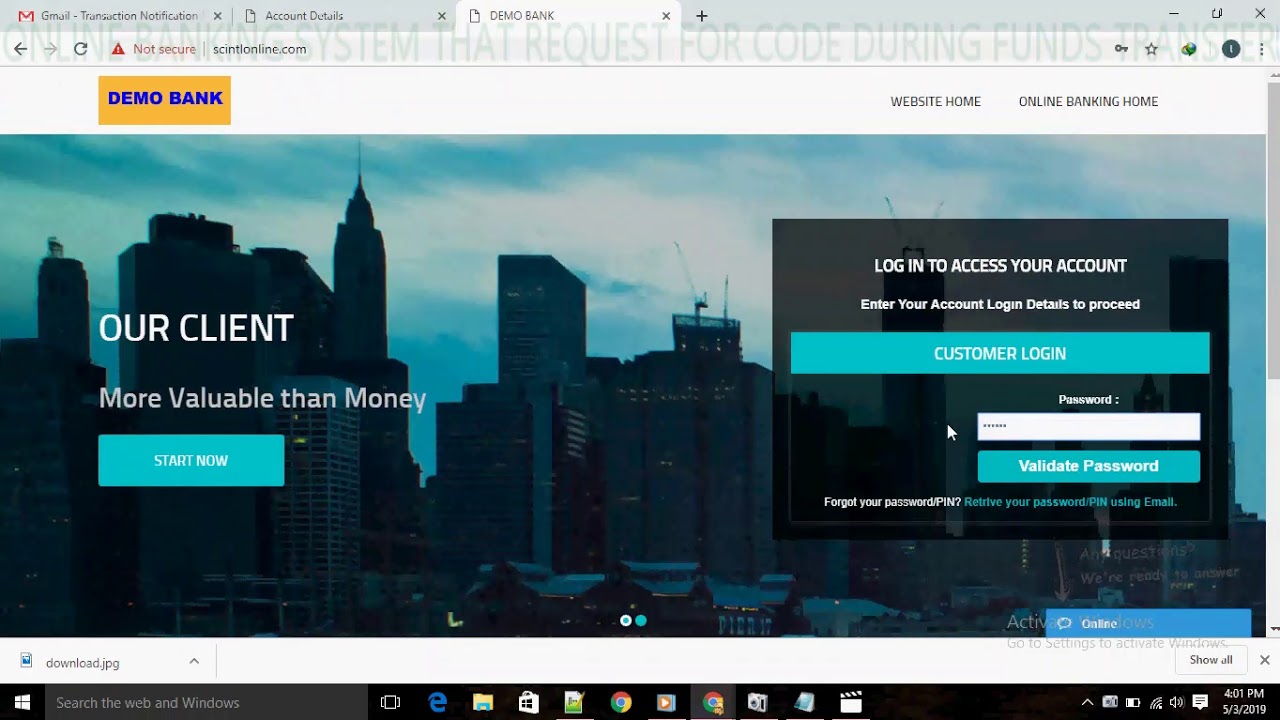Expand the download.jpg options chevron

pyautogui.click(x=194, y=661)
